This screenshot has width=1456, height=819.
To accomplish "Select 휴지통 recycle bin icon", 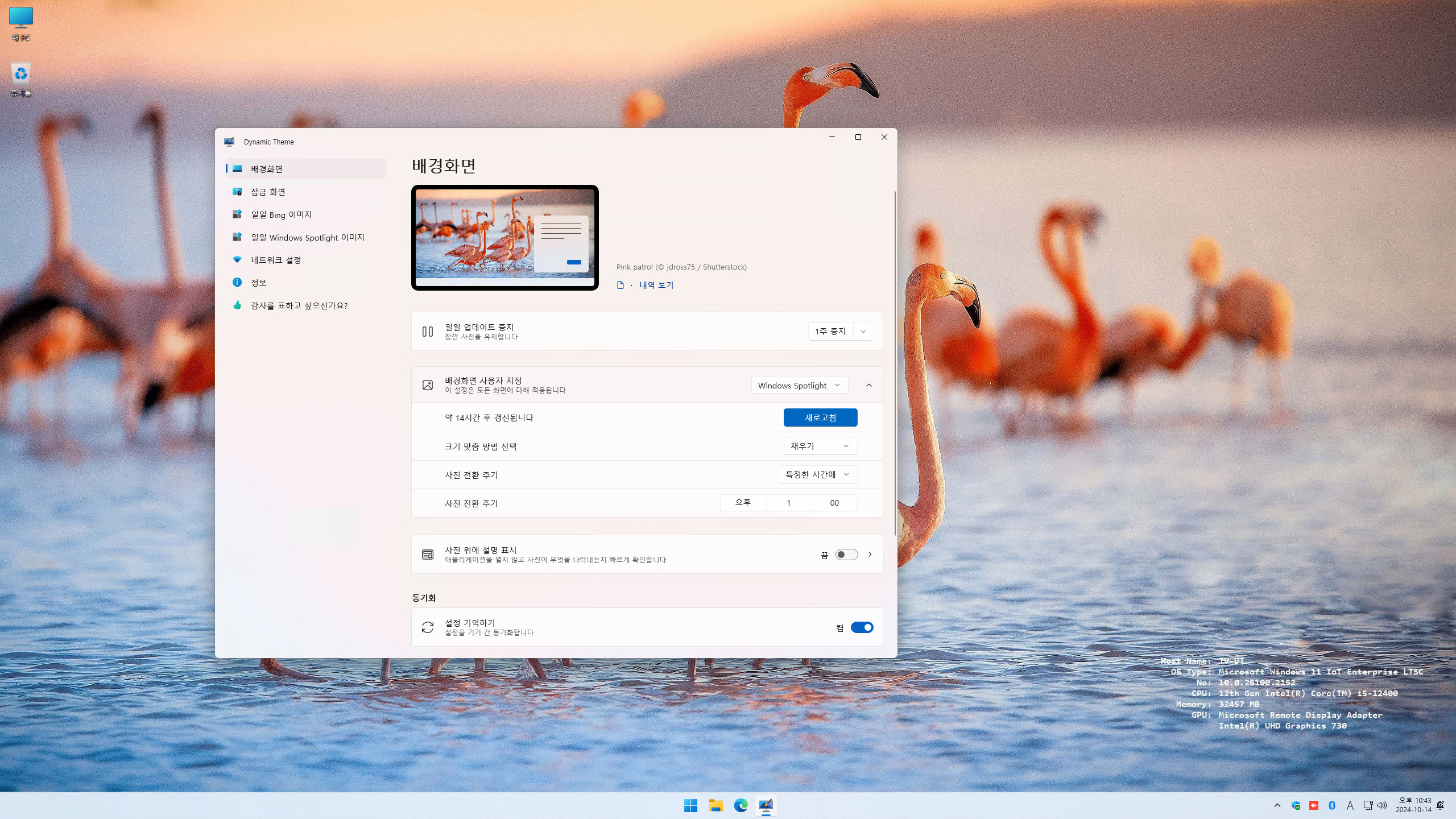I will [x=21, y=79].
